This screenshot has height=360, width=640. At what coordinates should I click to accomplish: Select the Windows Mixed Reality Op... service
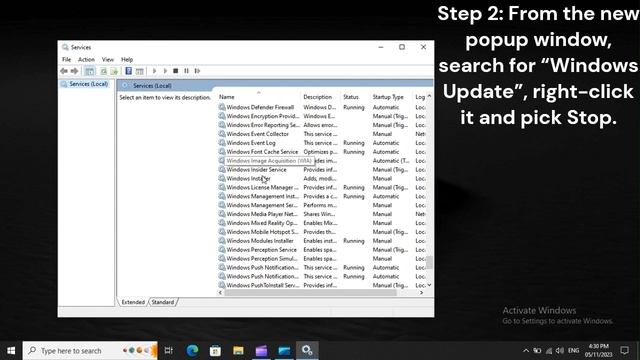(262, 223)
